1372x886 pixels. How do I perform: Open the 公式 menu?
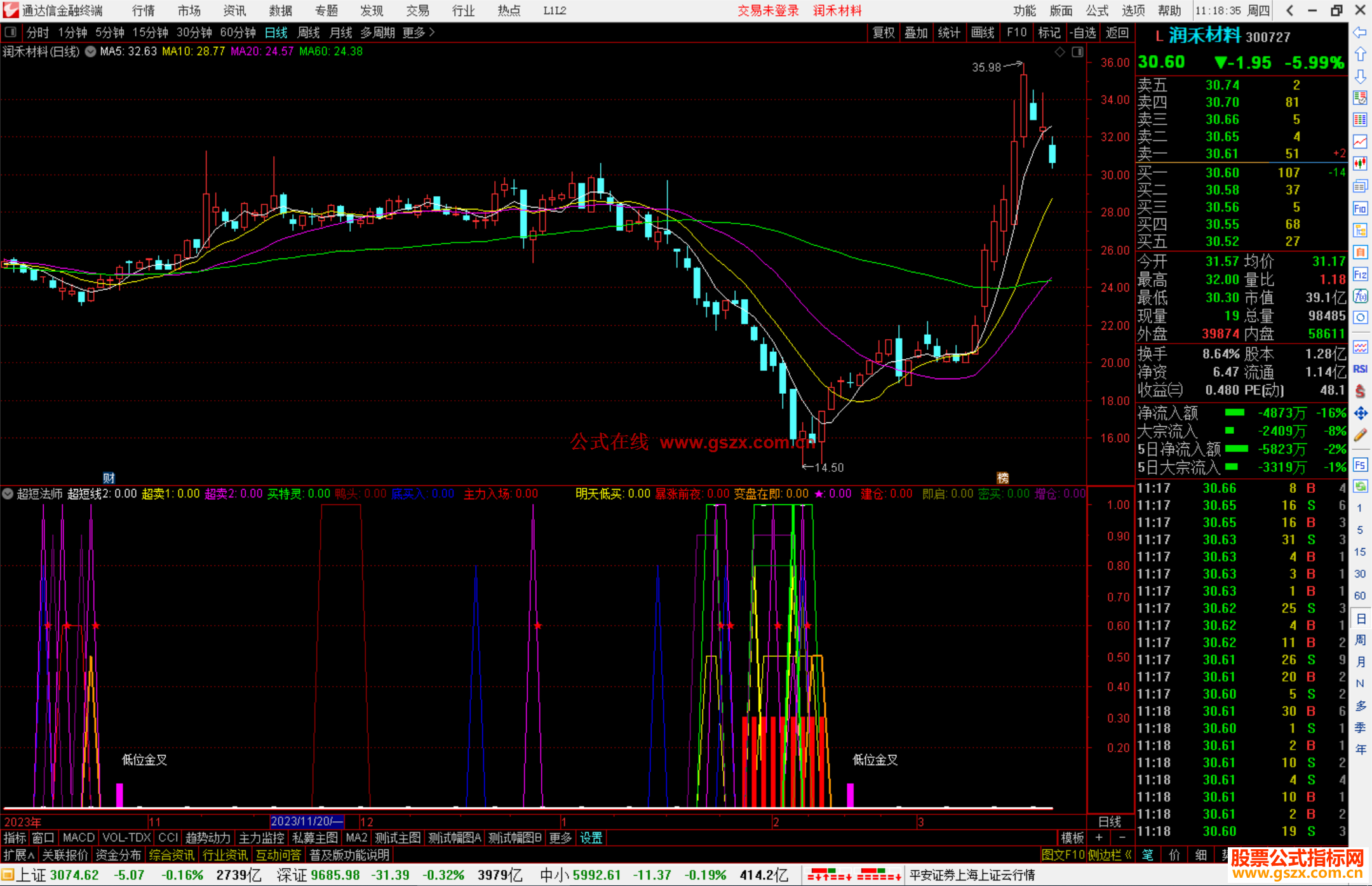[x=1096, y=11]
